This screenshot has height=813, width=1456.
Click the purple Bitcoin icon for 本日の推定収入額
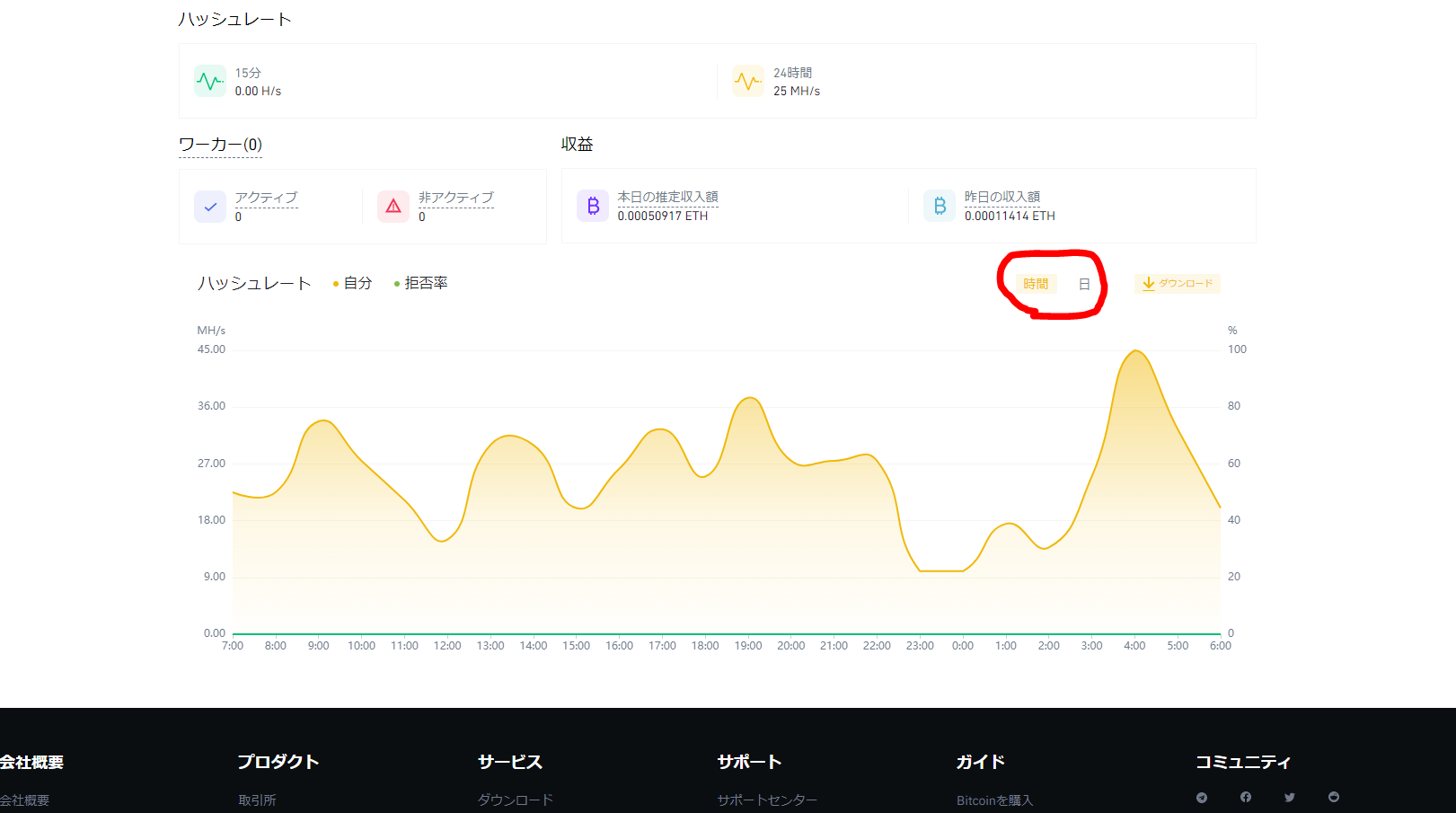(592, 205)
